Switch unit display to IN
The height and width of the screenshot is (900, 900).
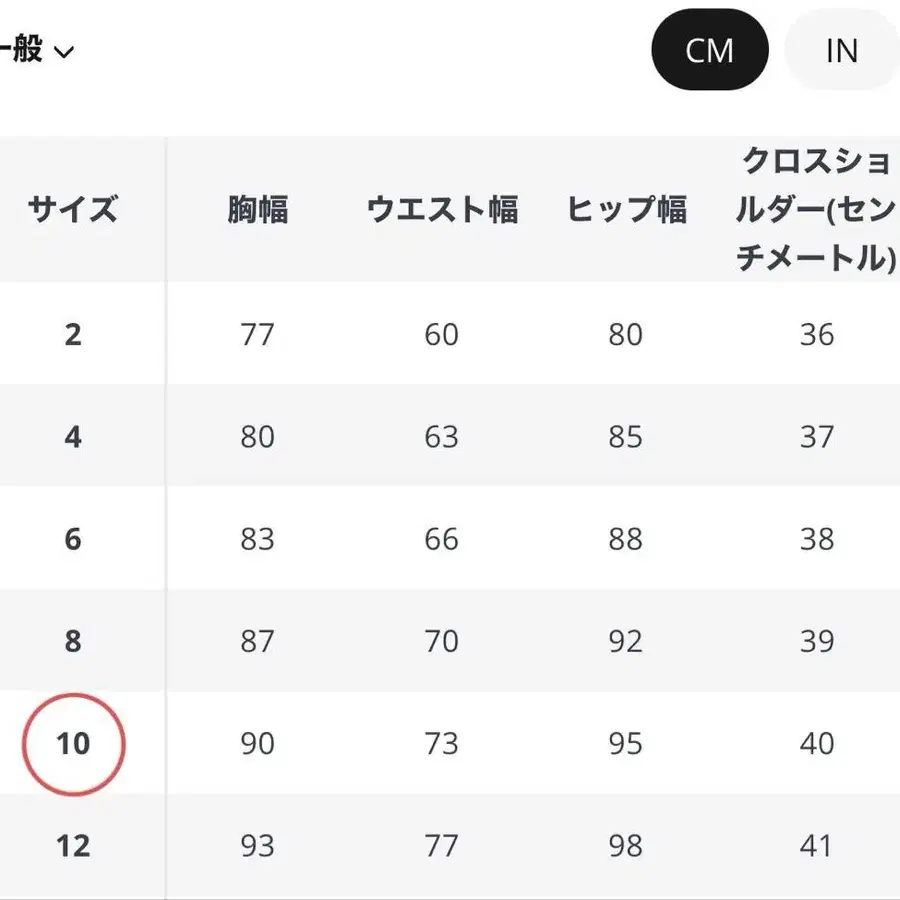(842, 50)
